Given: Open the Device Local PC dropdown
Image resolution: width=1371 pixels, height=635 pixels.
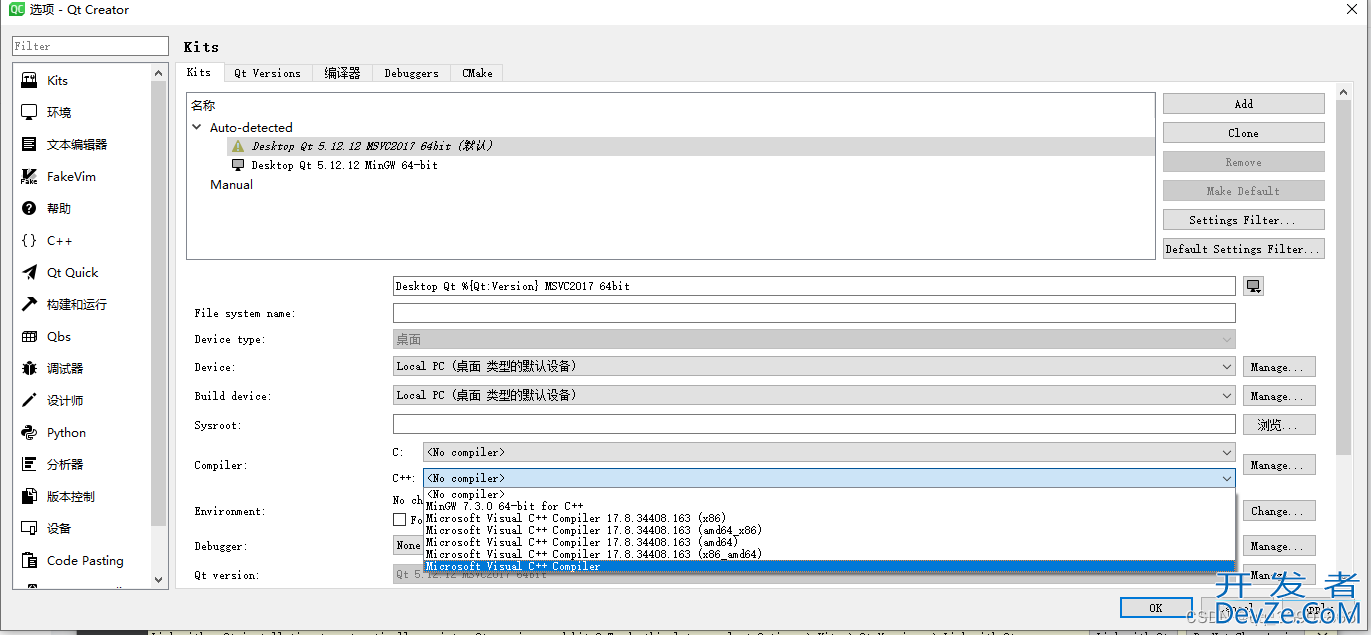Looking at the screenshot, I should tap(814, 367).
